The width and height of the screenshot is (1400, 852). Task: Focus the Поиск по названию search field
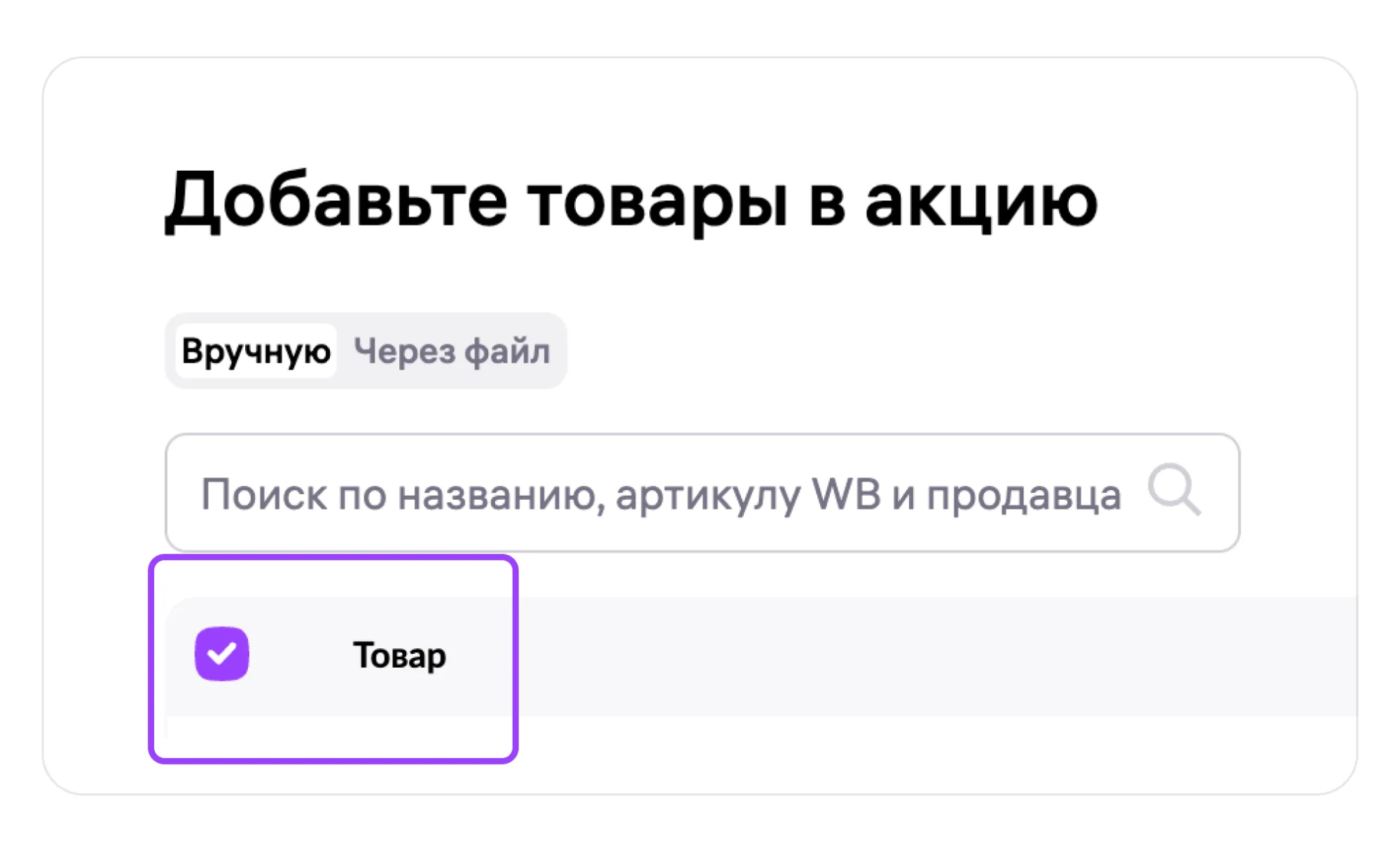[x=658, y=494]
